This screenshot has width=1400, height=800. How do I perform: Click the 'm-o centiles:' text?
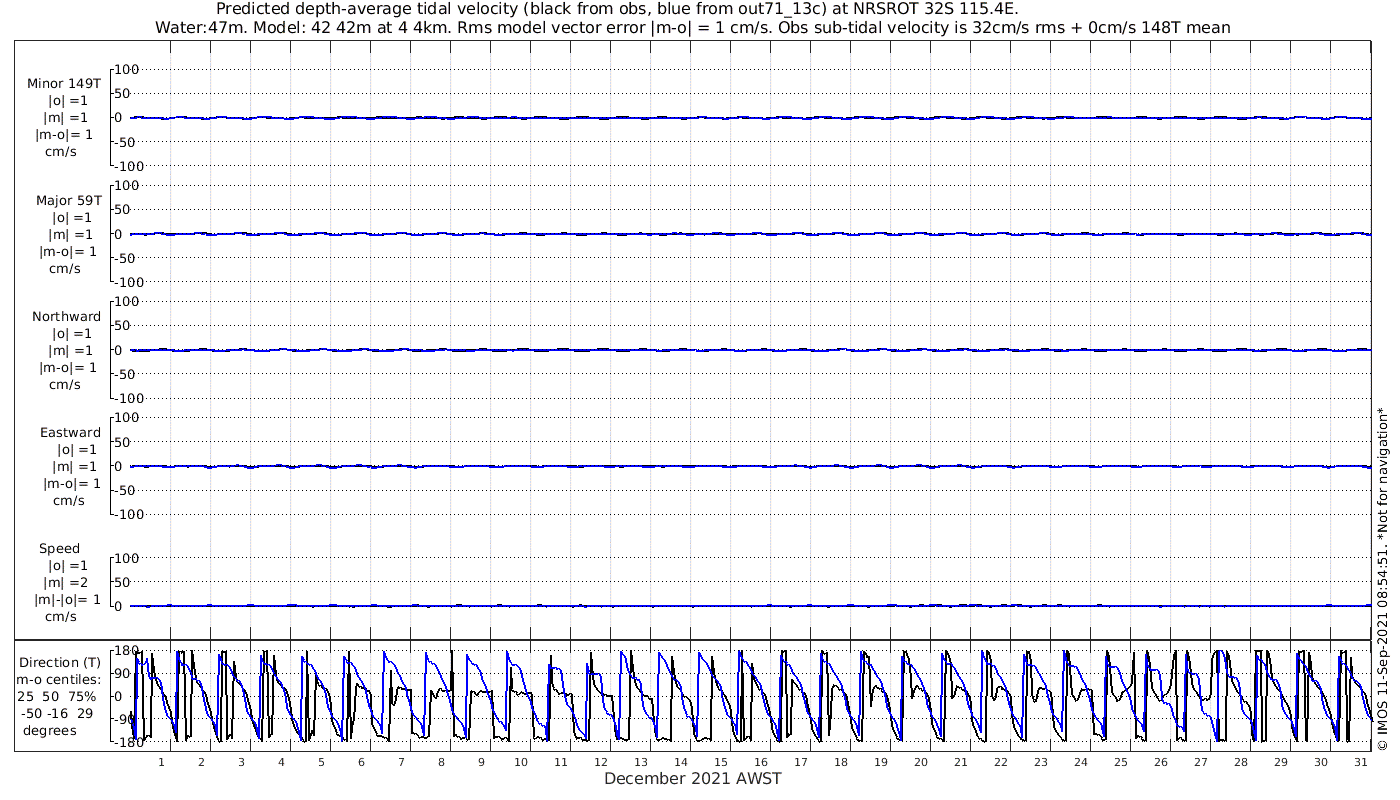pyautogui.click(x=58, y=680)
